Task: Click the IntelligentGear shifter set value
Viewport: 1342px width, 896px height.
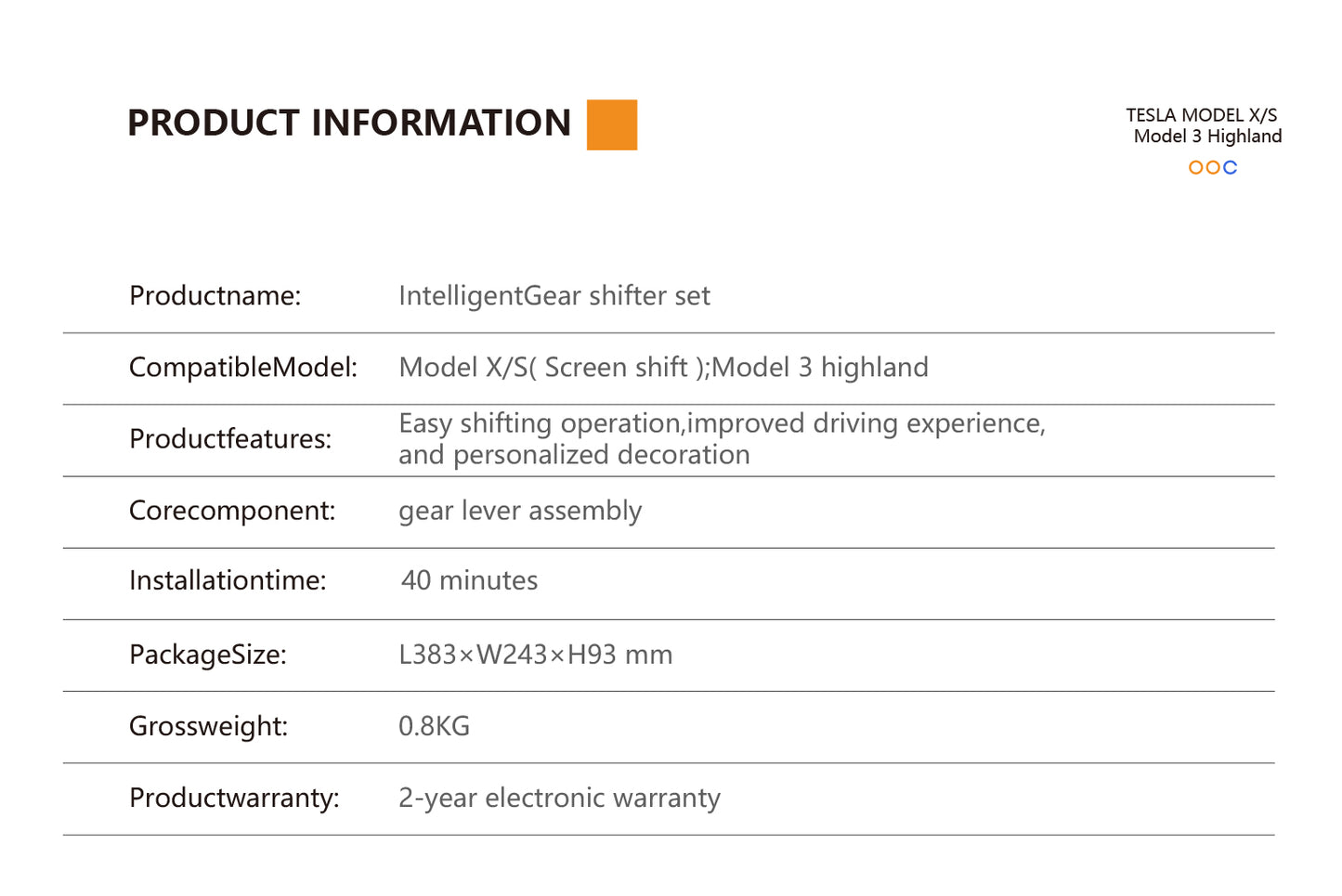Action: pos(554,296)
